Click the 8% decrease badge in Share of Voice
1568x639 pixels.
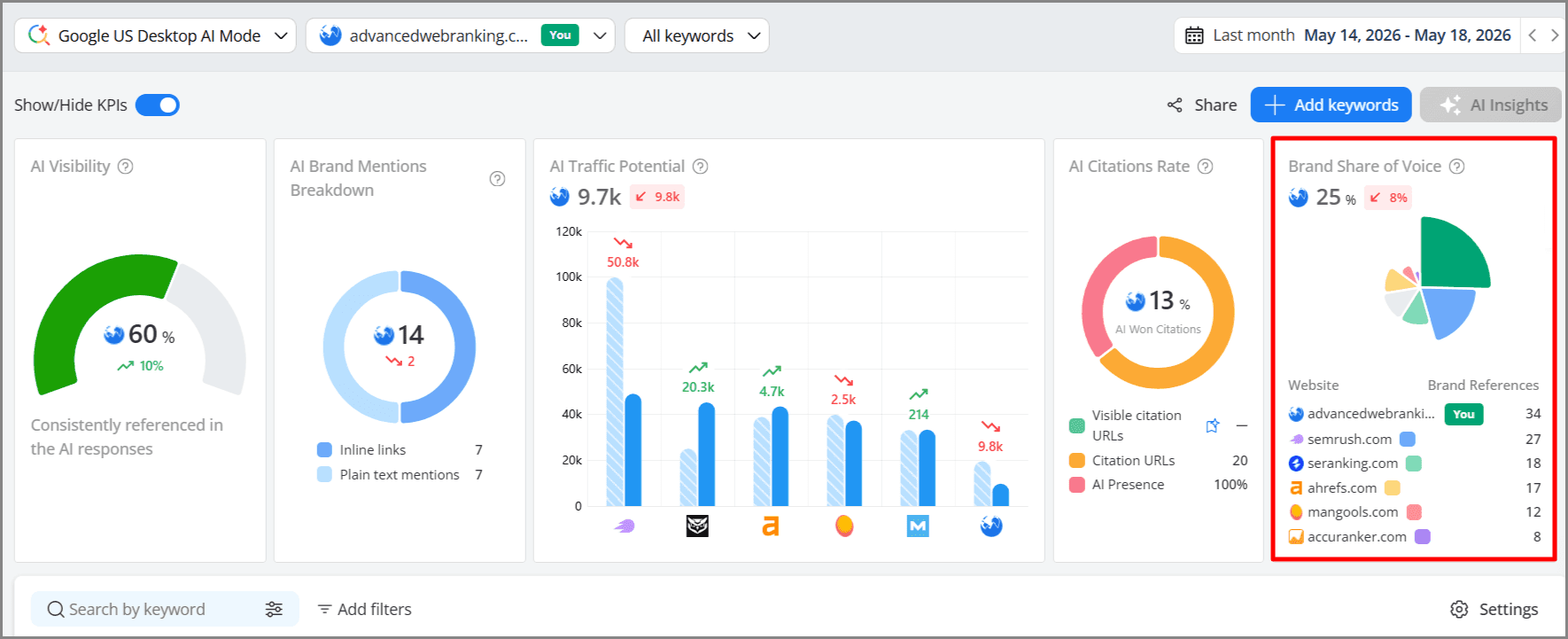[x=1387, y=198]
